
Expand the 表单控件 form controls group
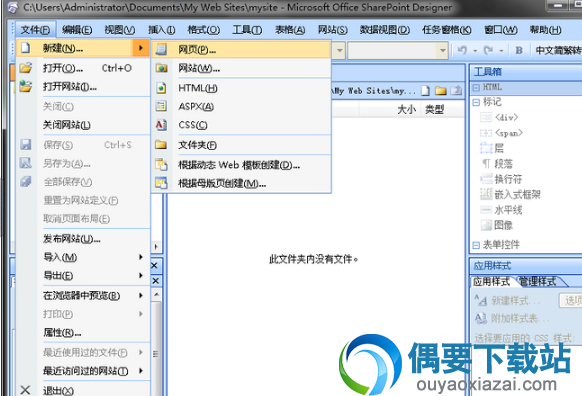[x=476, y=245]
